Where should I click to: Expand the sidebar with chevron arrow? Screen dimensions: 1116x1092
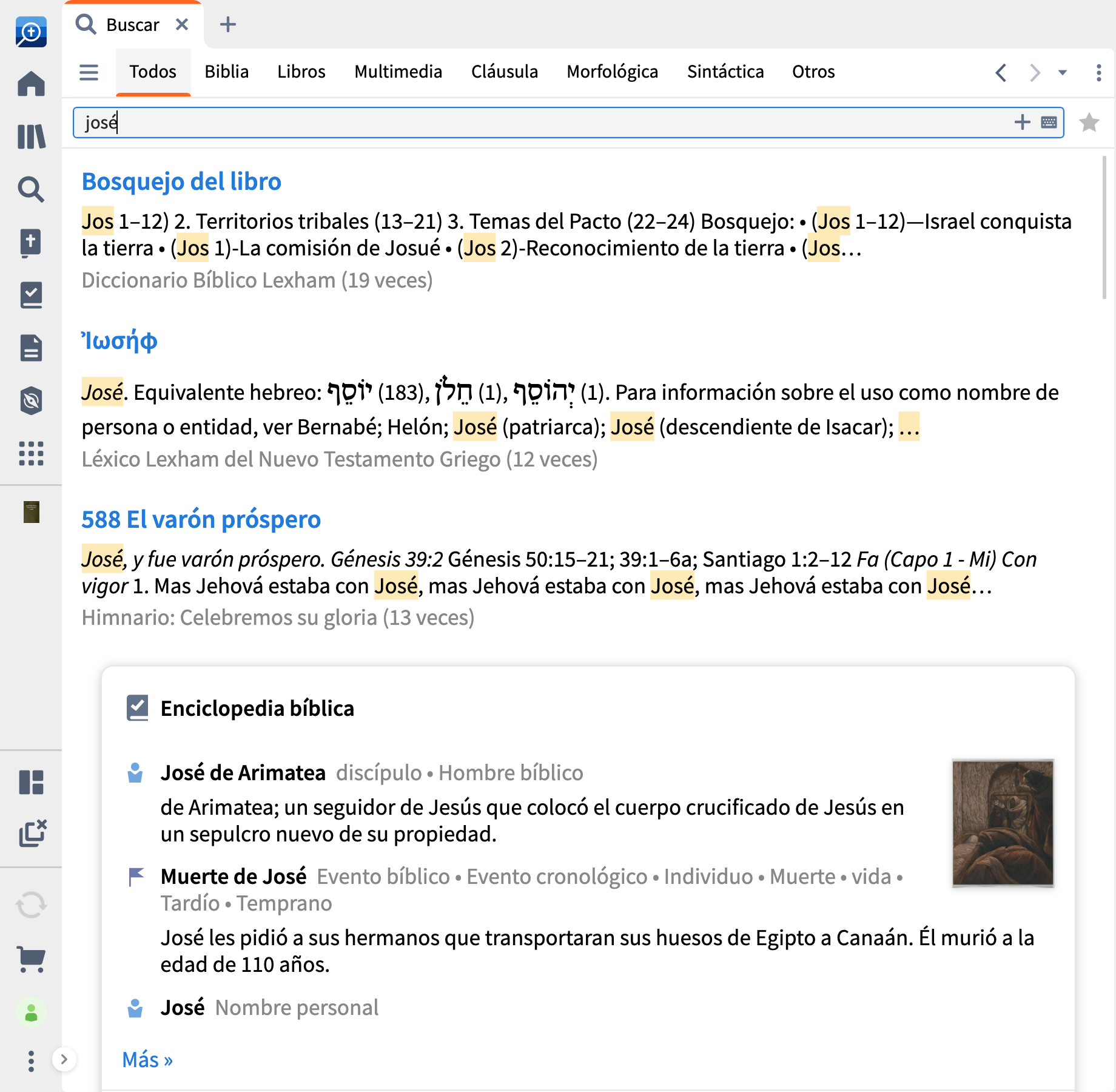point(64,1059)
